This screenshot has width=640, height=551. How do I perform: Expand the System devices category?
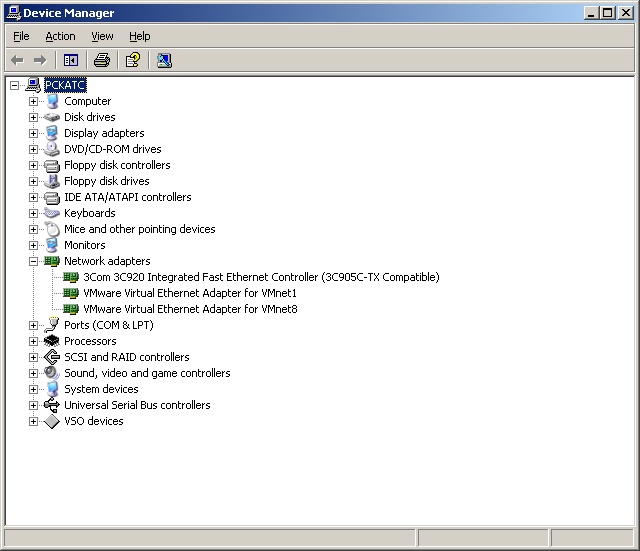point(33,389)
